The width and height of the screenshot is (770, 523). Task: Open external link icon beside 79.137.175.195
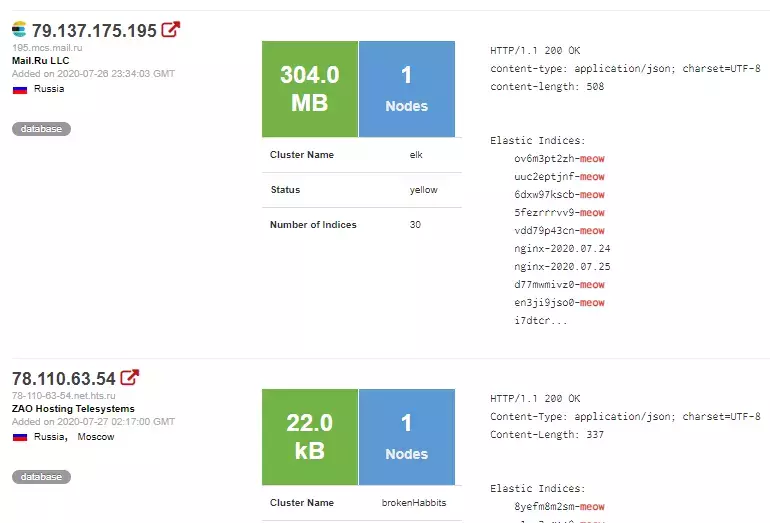tap(170, 29)
